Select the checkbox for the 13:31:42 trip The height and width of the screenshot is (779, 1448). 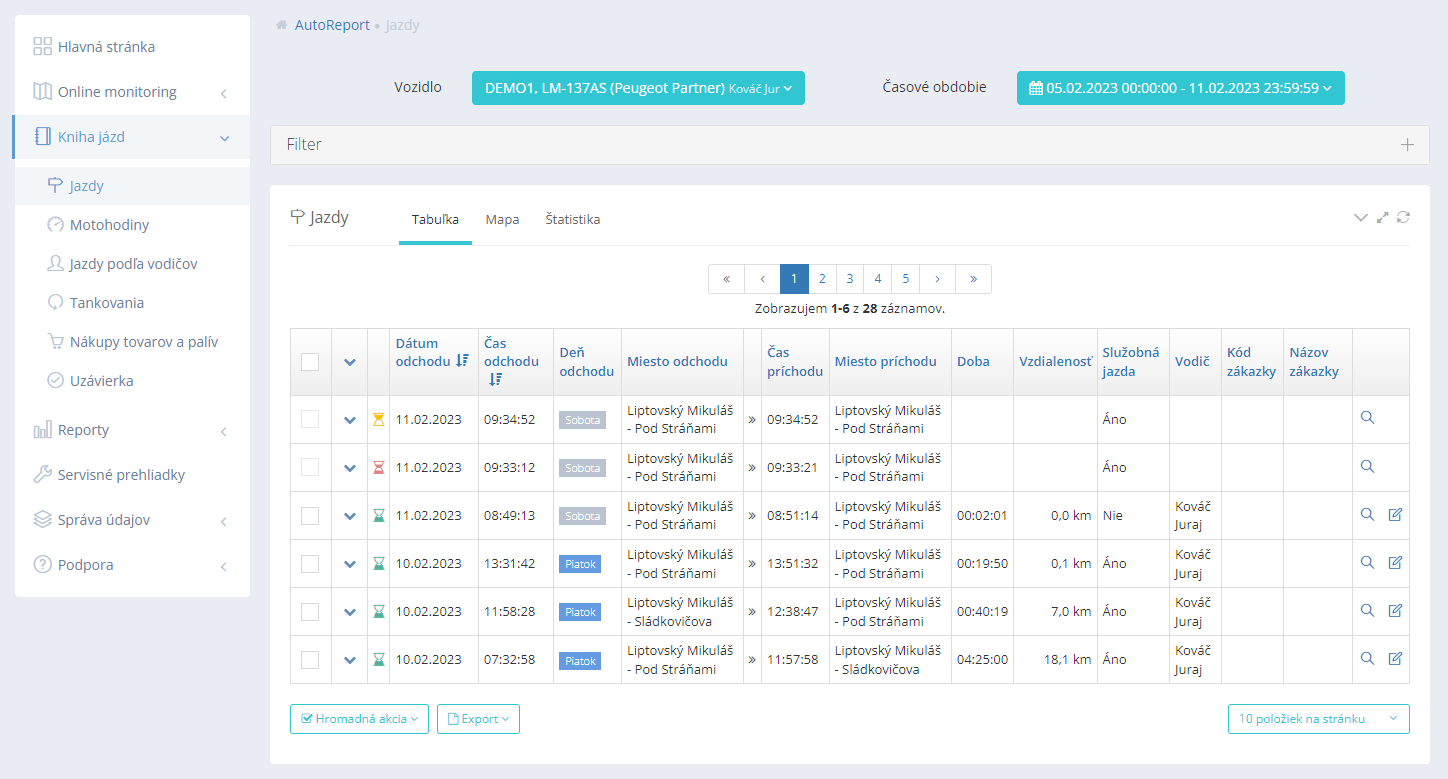310,564
